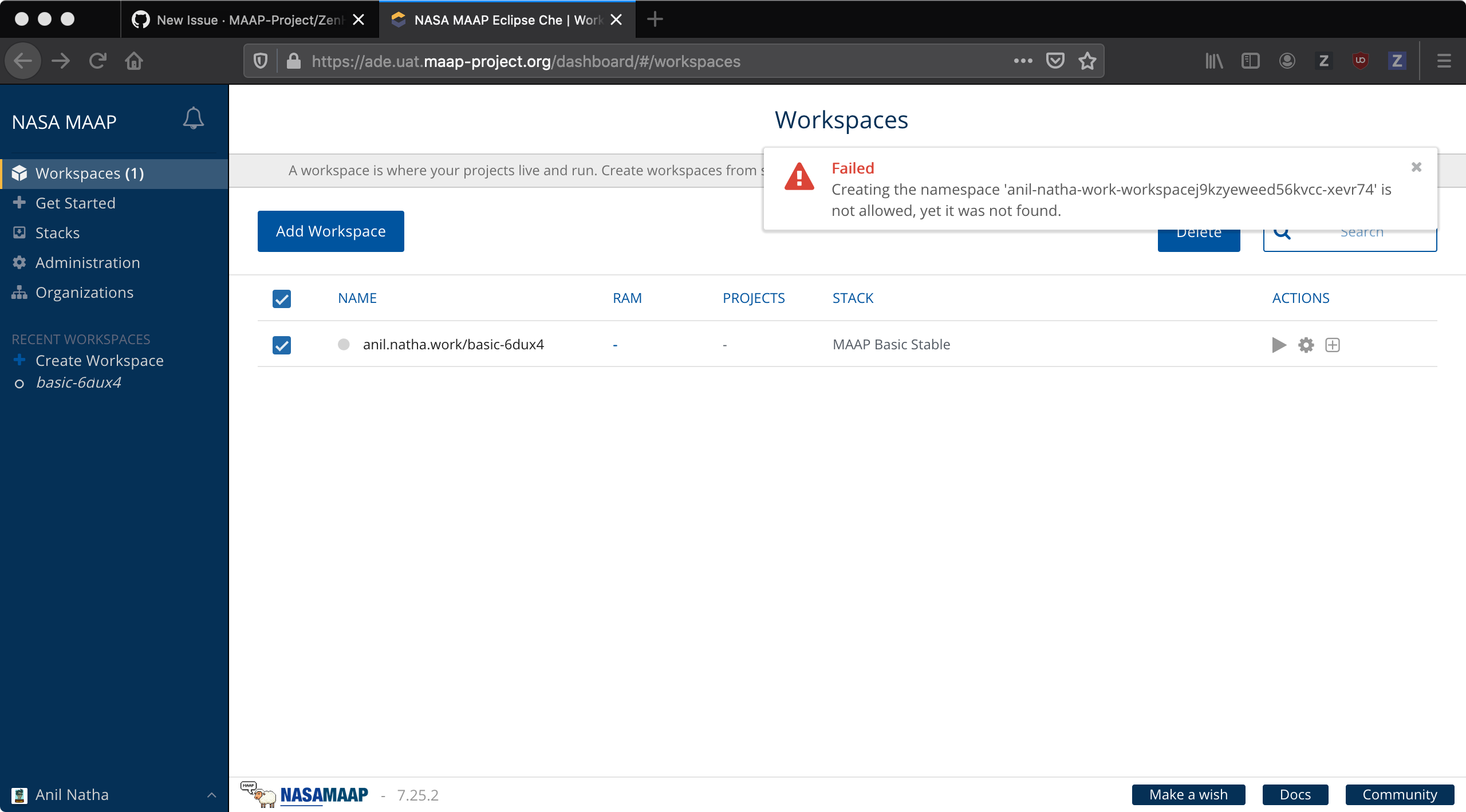Open the Administration section in the sidebar
The image size is (1466, 812).
[87, 262]
